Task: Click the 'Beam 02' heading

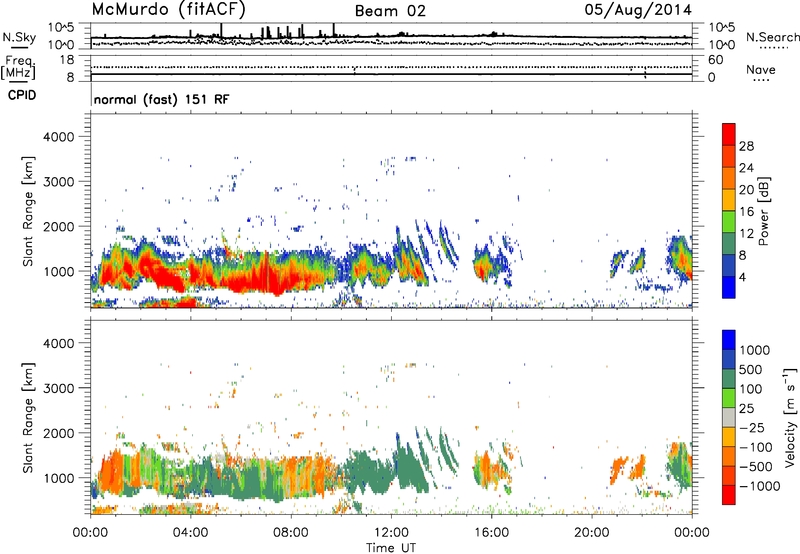Action: pyautogui.click(x=390, y=11)
